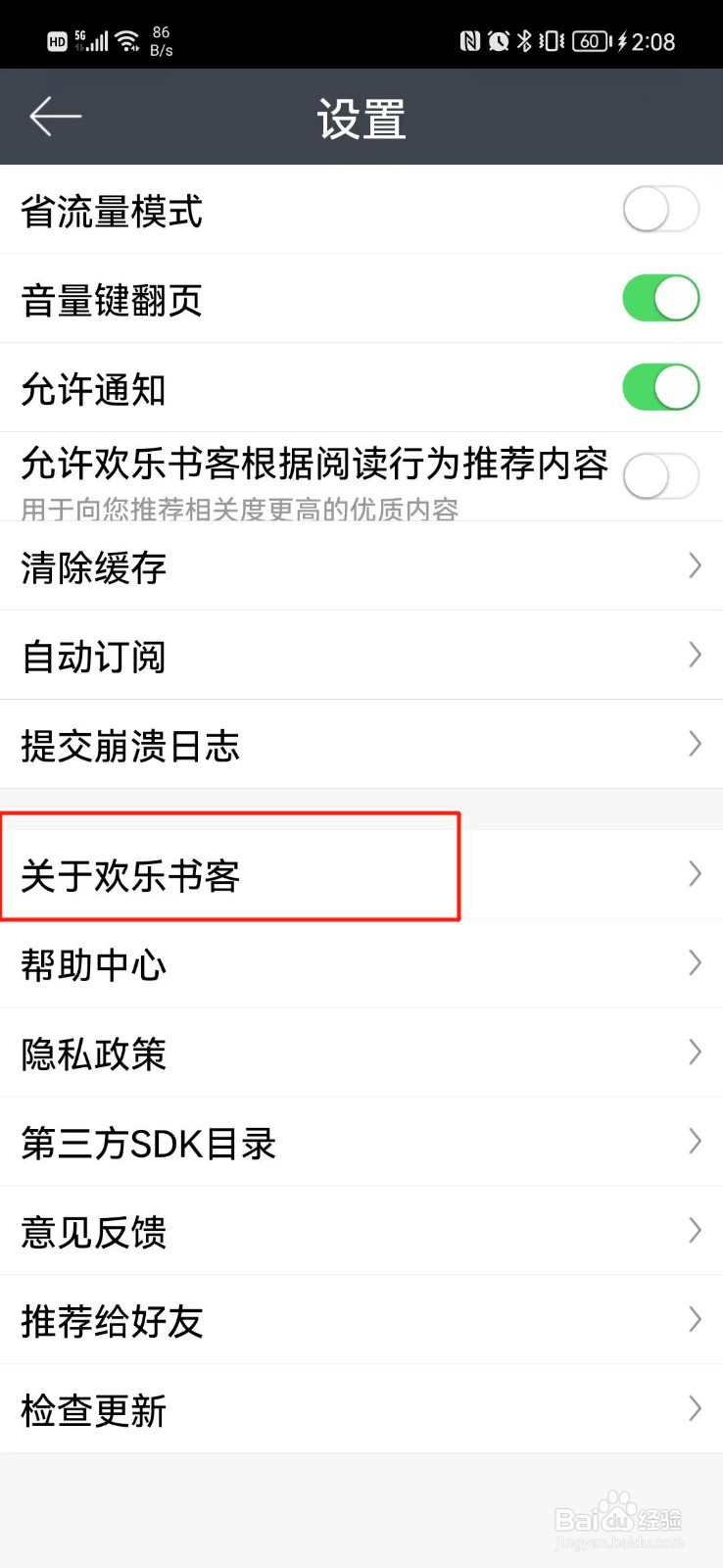Tap the vibration mode status icon
Screen dimensions: 723x1568
point(552,40)
